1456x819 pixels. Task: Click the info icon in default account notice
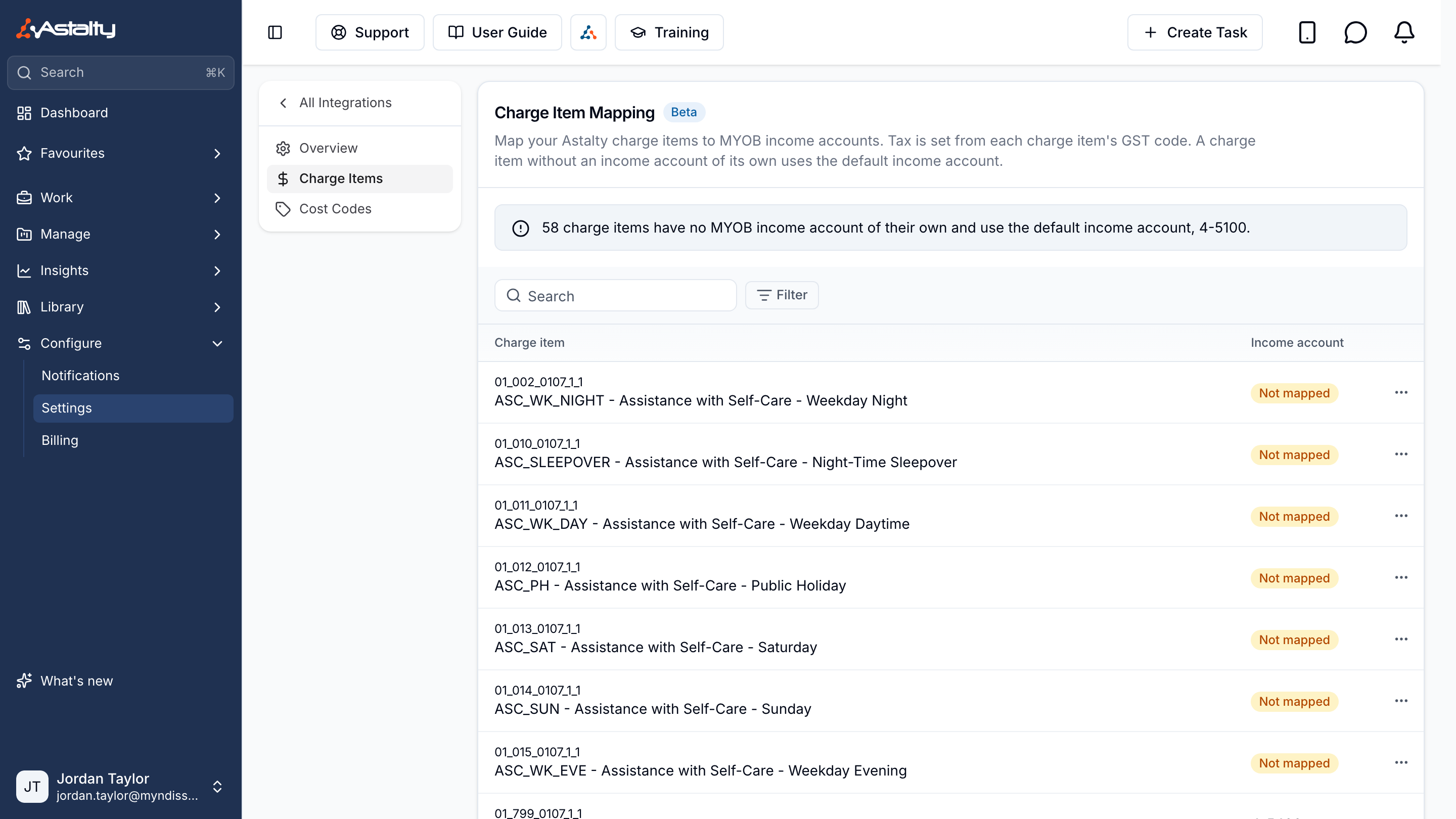pos(520,228)
